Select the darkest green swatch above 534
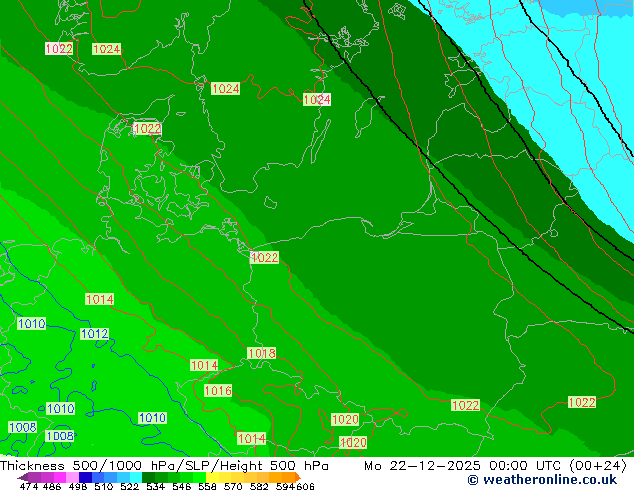Viewport: 634px width, 490px height. pyautogui.click(x=148, y=477)
